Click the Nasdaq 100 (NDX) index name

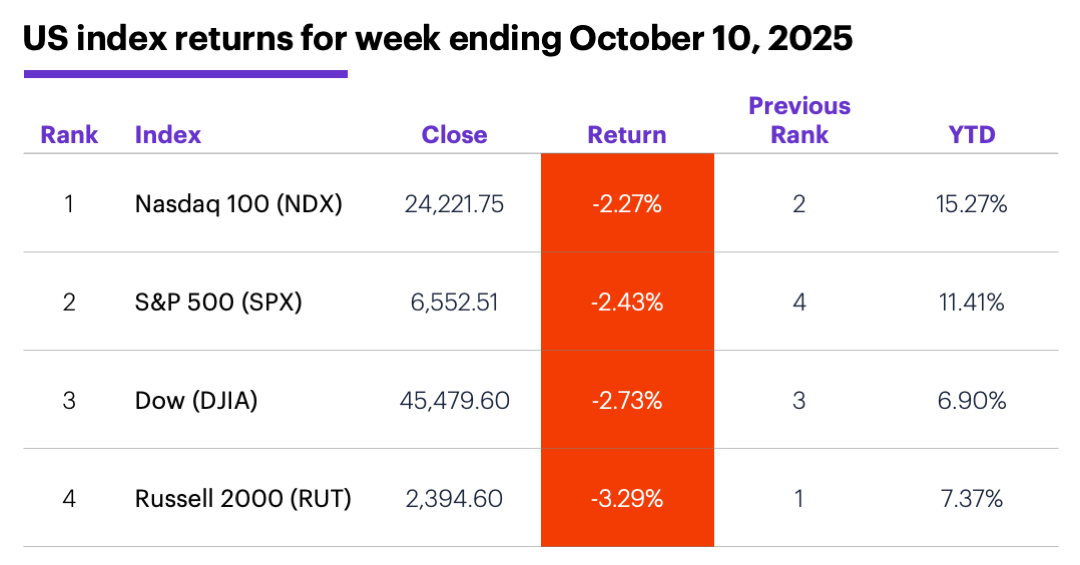pos(238,204)
